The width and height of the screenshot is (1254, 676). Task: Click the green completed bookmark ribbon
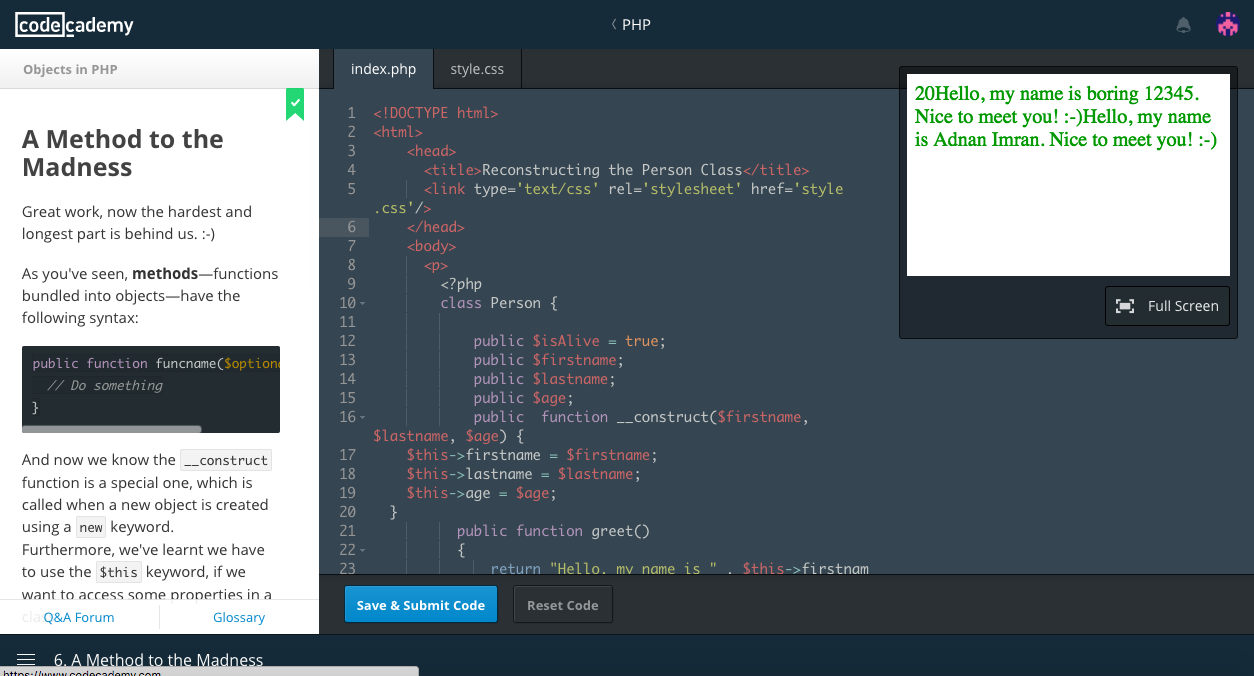click(295, 104)
